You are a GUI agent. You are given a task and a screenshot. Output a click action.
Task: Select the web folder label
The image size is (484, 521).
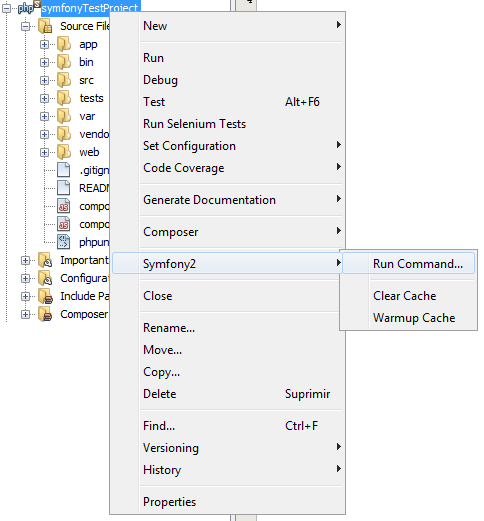click(x=89, y=152)
